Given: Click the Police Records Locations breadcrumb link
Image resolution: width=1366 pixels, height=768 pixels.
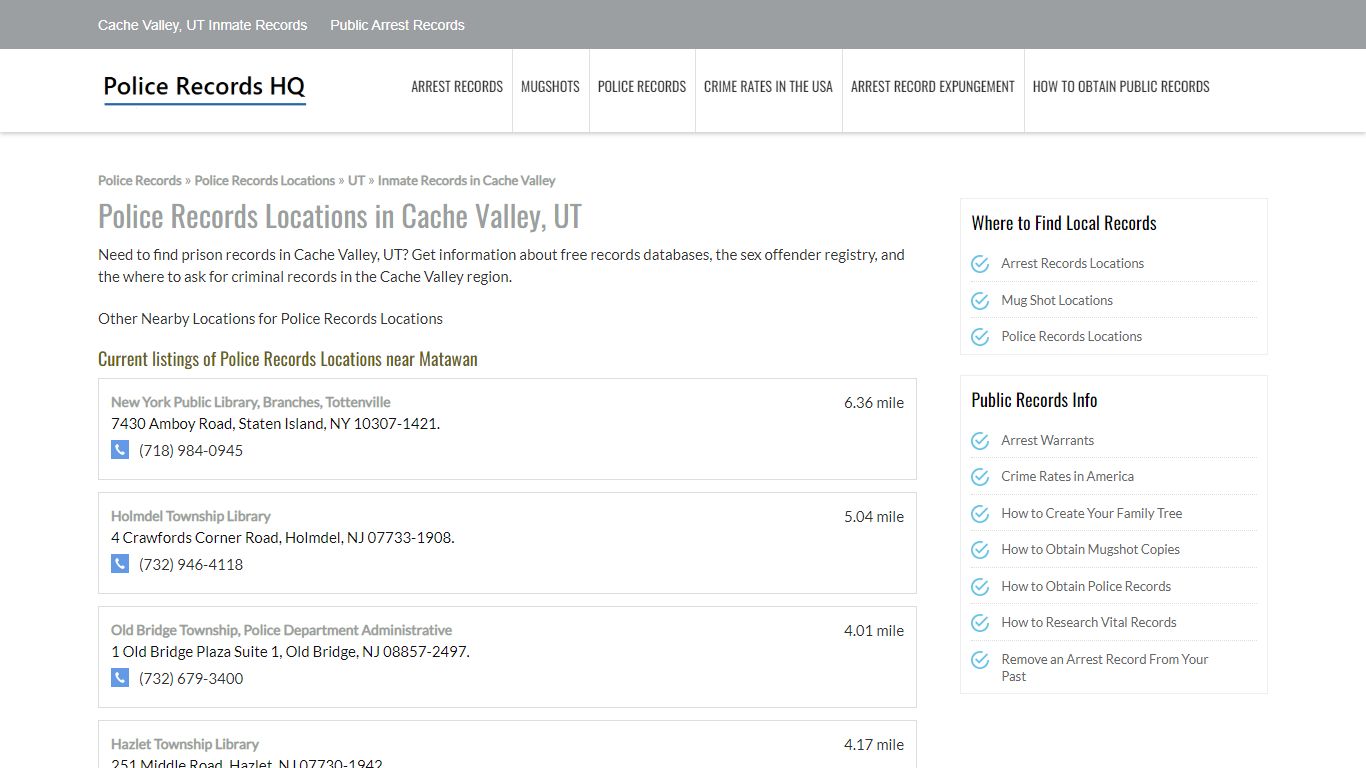Looking at the screenshot, I should tap(264, 181).
